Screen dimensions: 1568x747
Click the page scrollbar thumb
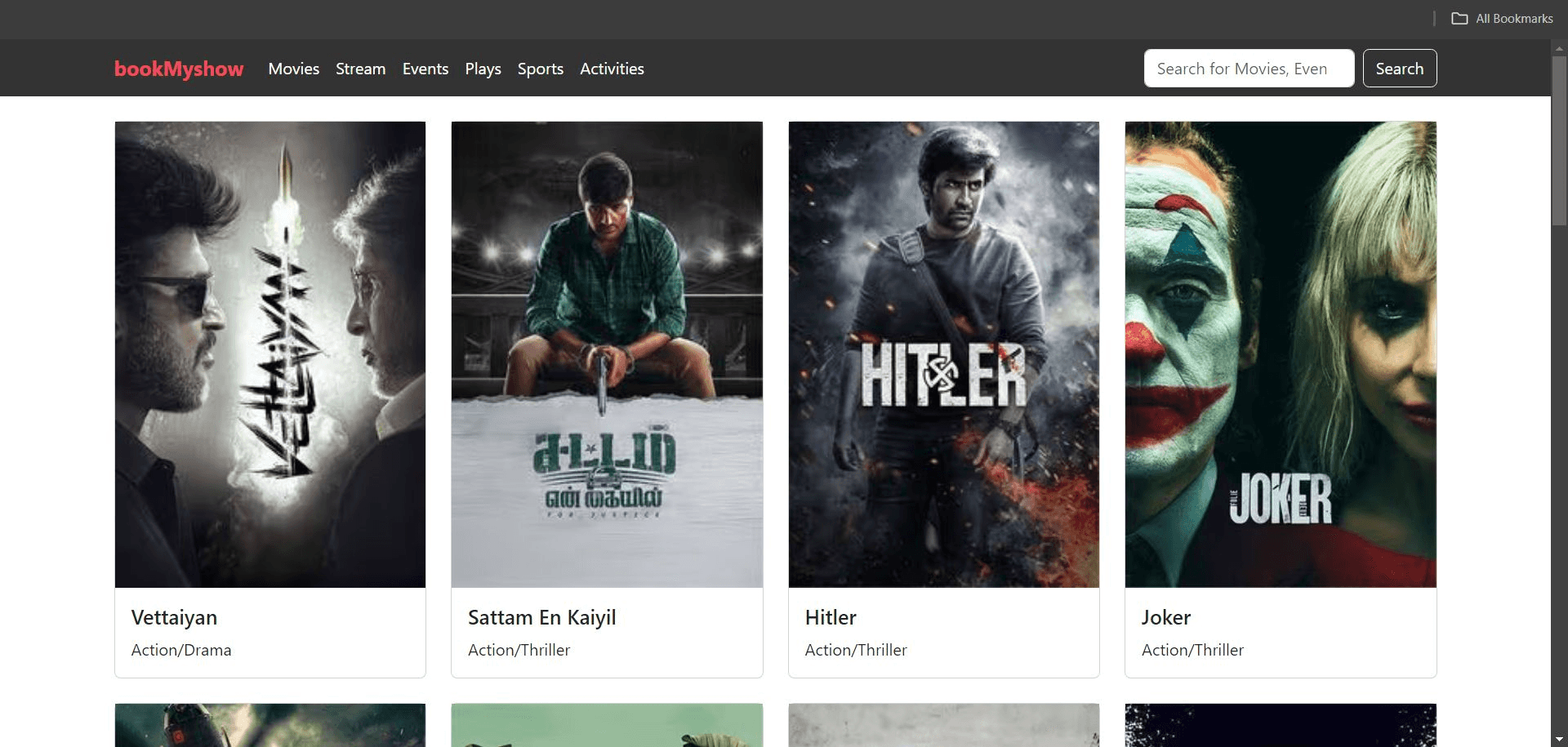1559,140
